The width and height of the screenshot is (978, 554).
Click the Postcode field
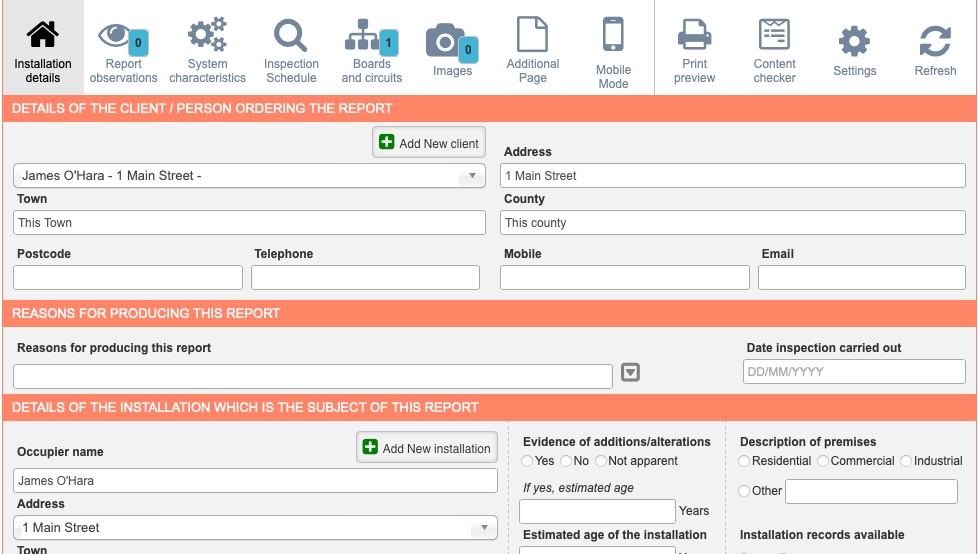tap(128, 278)
